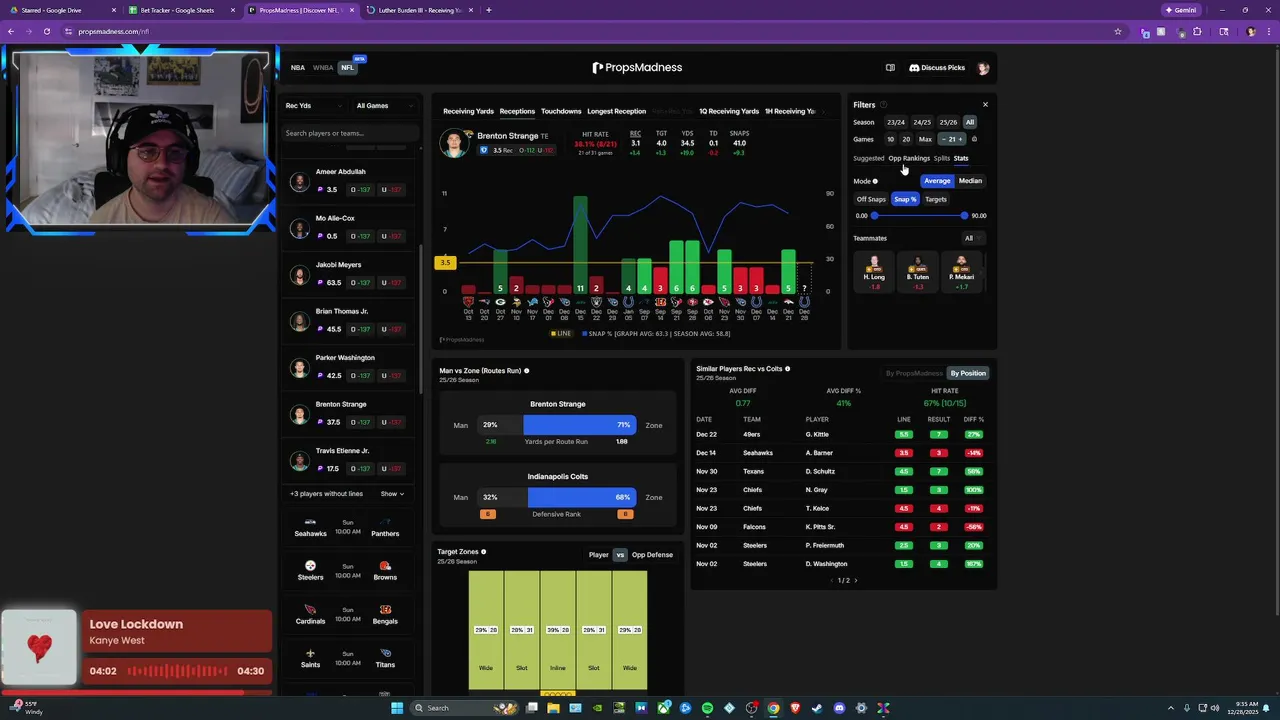Reload the page with browser refresh icon
This screenshot has width=1280, height=720.
tap(46, 31)
